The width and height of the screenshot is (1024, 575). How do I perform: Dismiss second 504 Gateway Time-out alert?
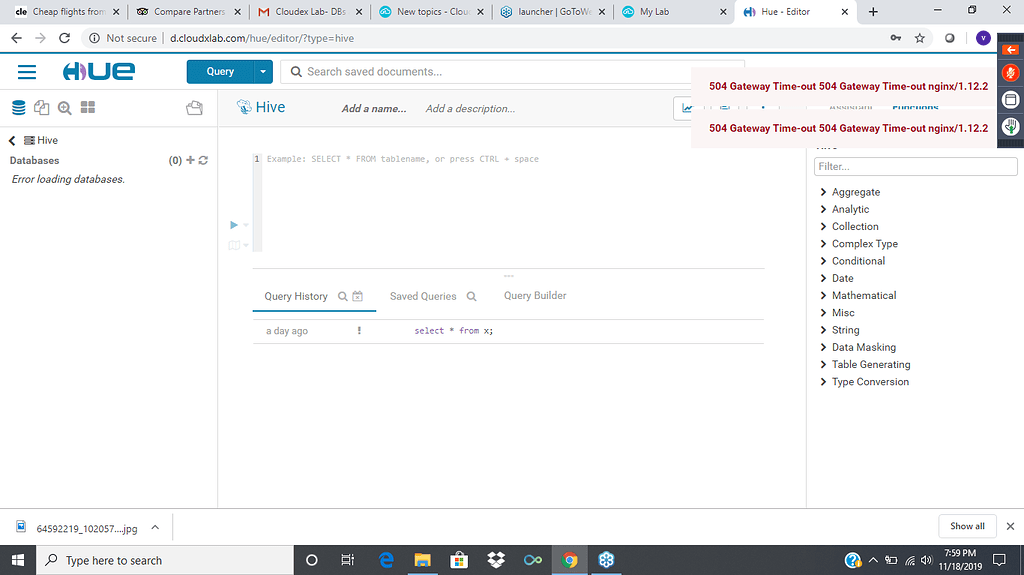[x=848, y=128]
